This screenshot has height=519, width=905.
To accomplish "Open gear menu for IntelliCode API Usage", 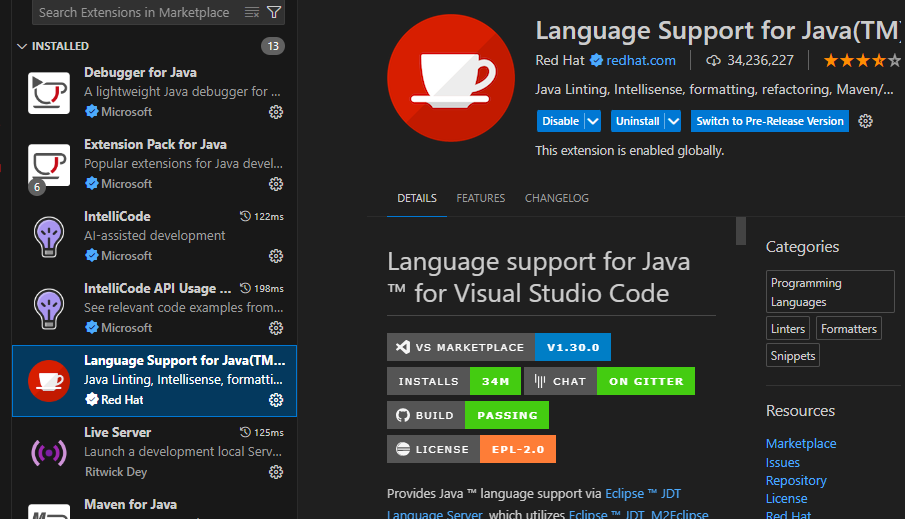I will [x=276, y=328].
